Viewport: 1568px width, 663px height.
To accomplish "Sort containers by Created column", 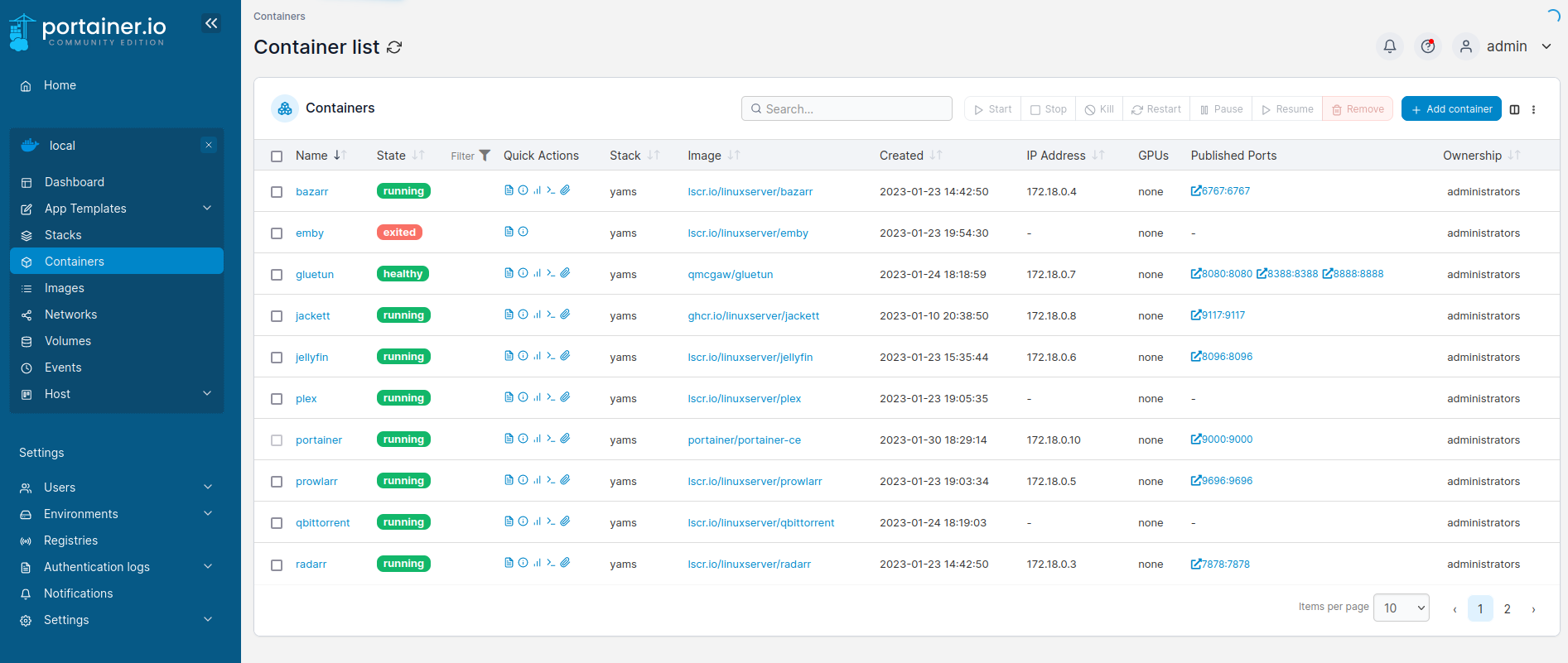I will [x=936, y=156].
